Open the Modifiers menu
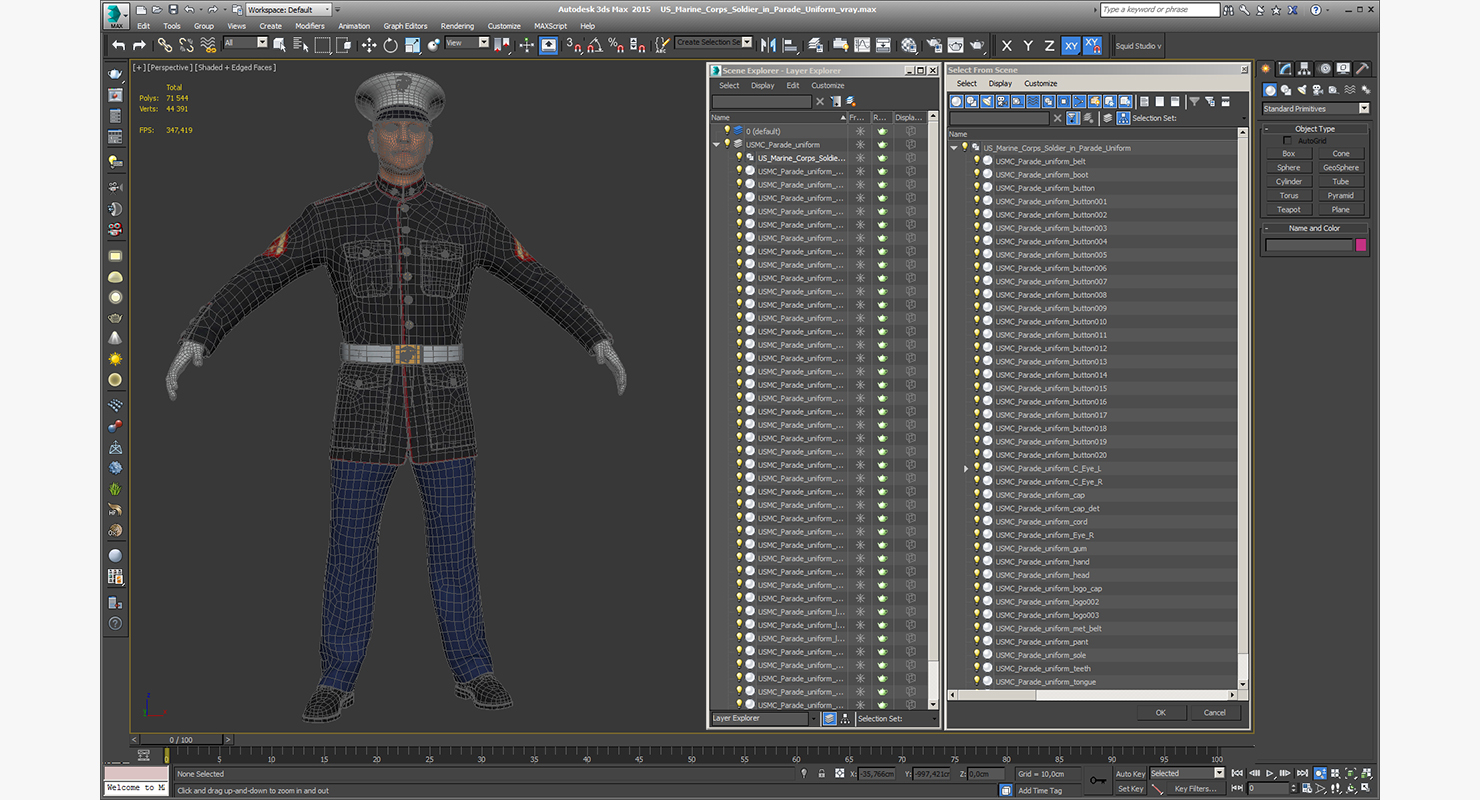Viewport: 1480px width, 800px height. click(x=310, y=26)
